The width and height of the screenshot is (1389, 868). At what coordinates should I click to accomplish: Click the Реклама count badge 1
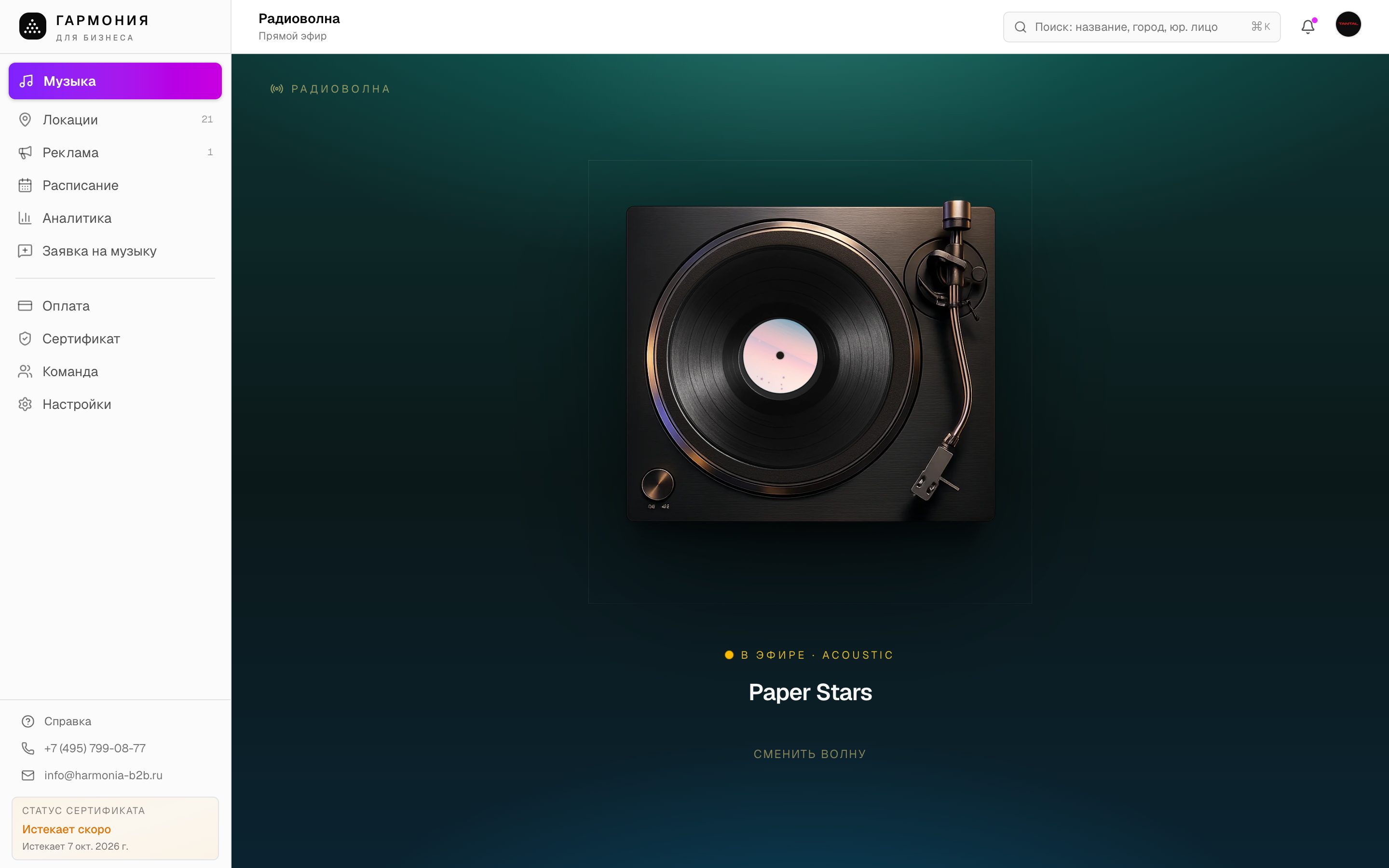coord(210,151)
